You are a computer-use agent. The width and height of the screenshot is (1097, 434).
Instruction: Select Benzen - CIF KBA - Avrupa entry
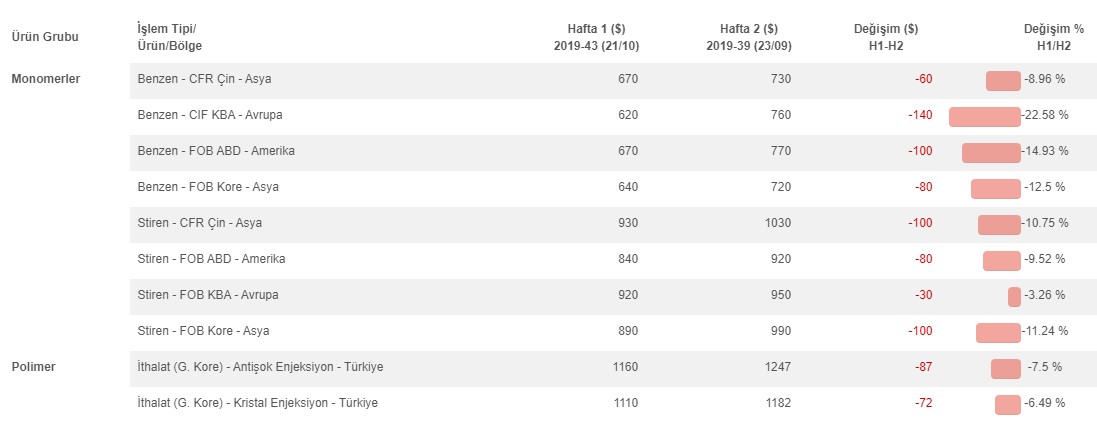[x=613, y=116]
